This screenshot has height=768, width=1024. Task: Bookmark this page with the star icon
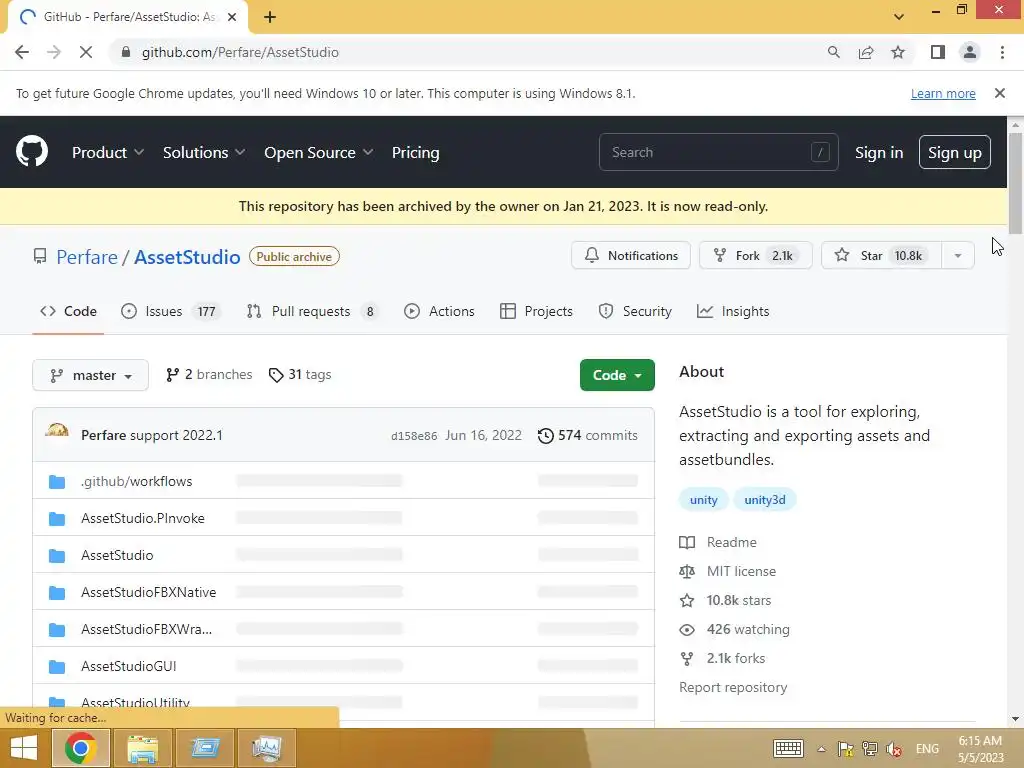click(x=898, y=52)
